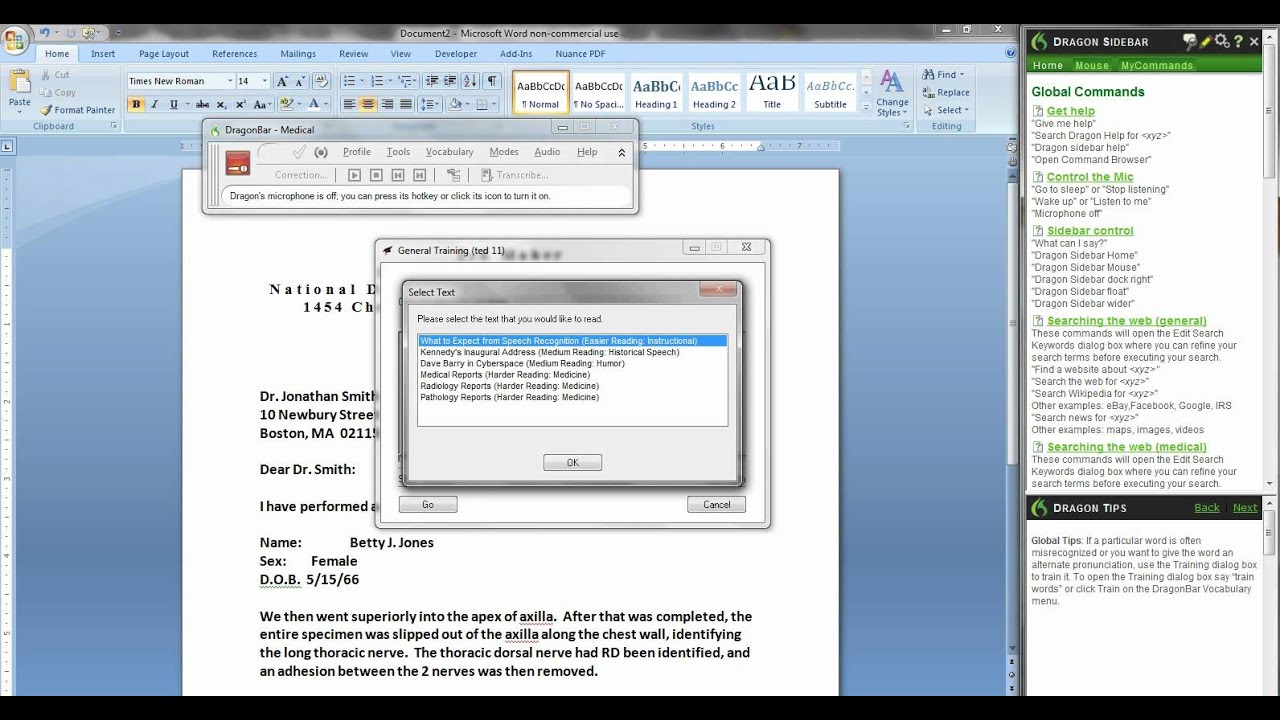1280x720 pixels.
Task: Toggle Show/Hide paragraph marks
Action: pos(492,81)
